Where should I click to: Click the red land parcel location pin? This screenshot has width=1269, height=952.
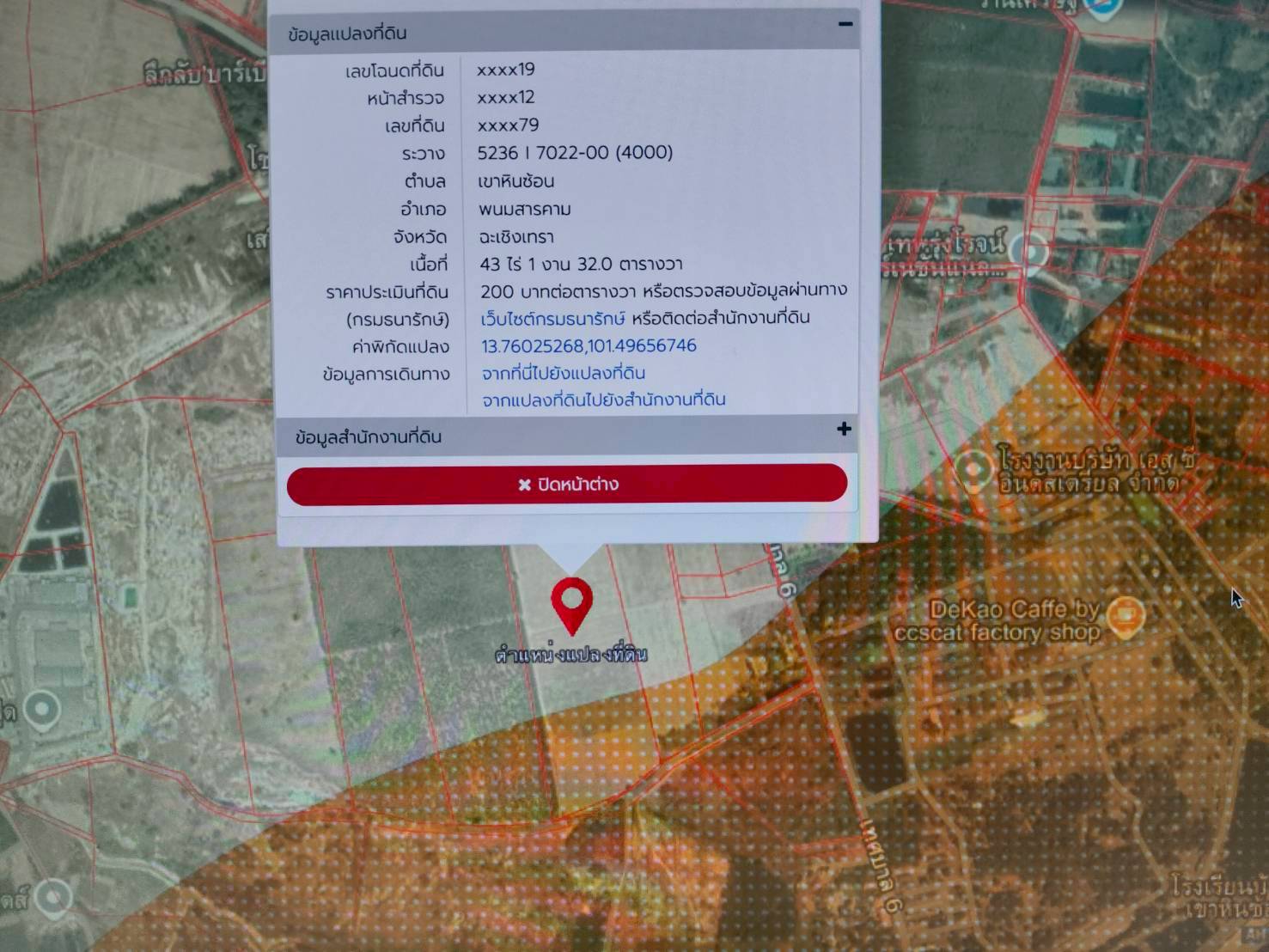click(x=571, y=603)
